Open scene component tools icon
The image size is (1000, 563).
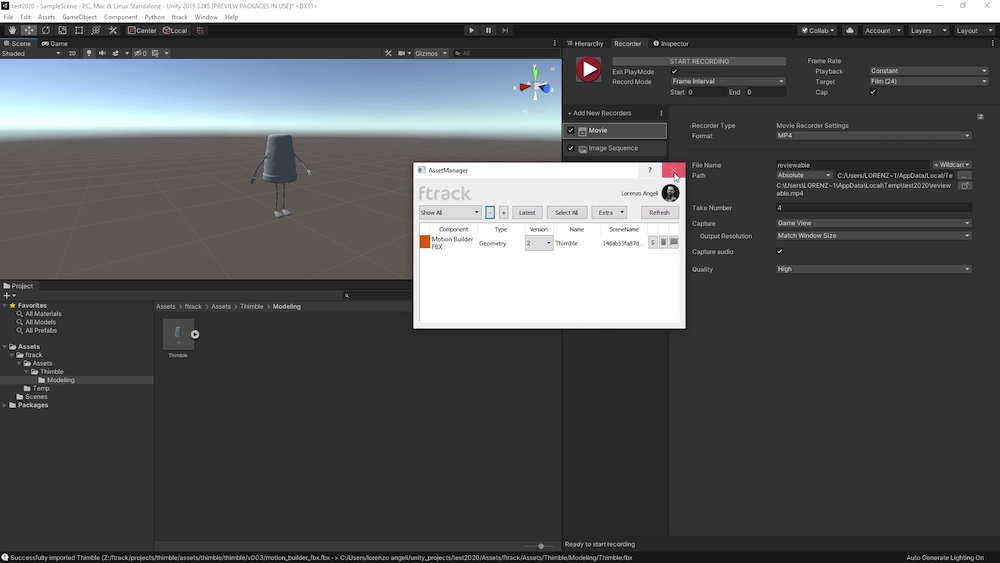[x=388, y=53]
